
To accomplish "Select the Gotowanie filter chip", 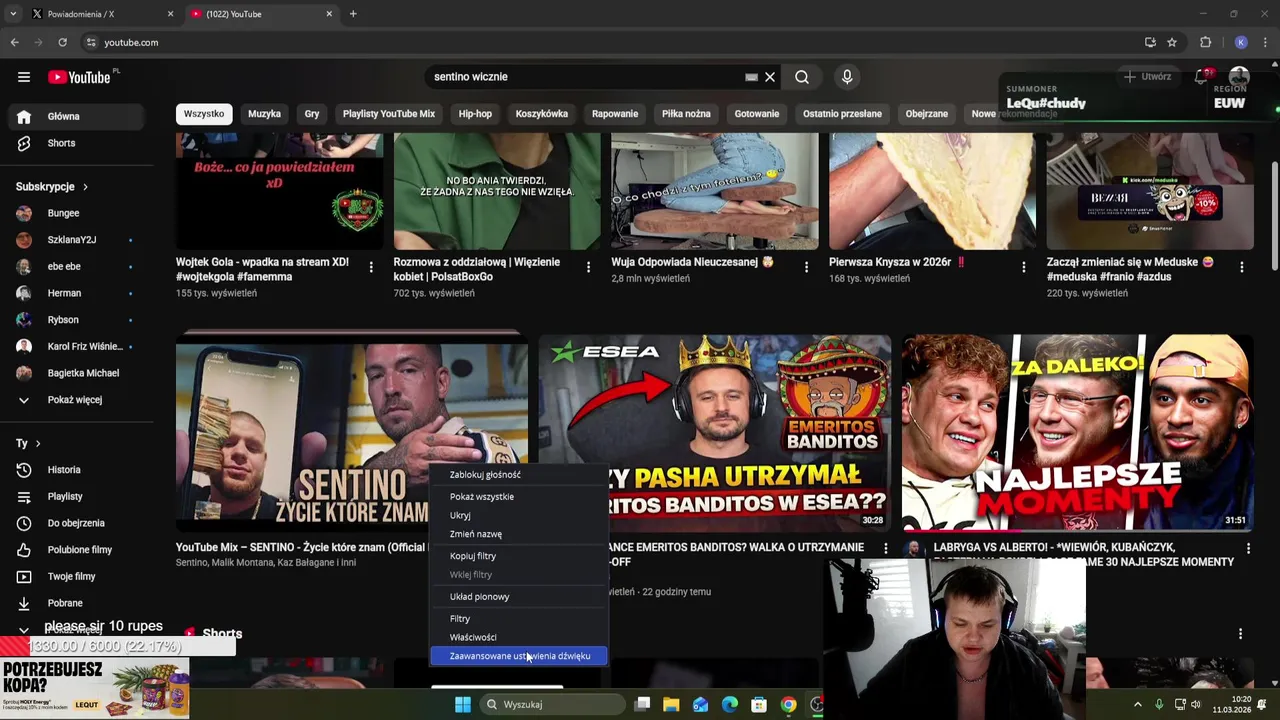I will click(757, 114).
